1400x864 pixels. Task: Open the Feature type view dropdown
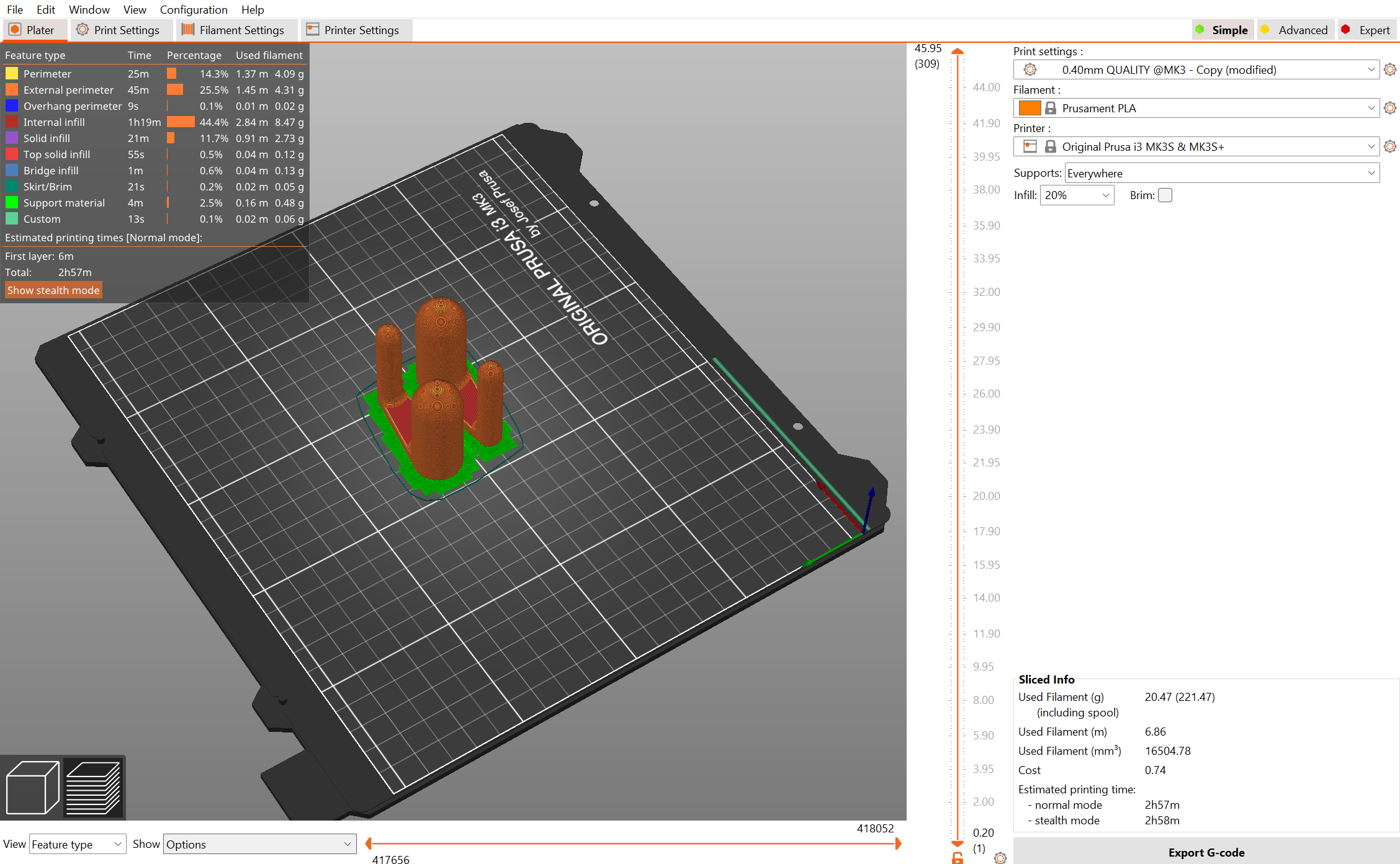77,844
